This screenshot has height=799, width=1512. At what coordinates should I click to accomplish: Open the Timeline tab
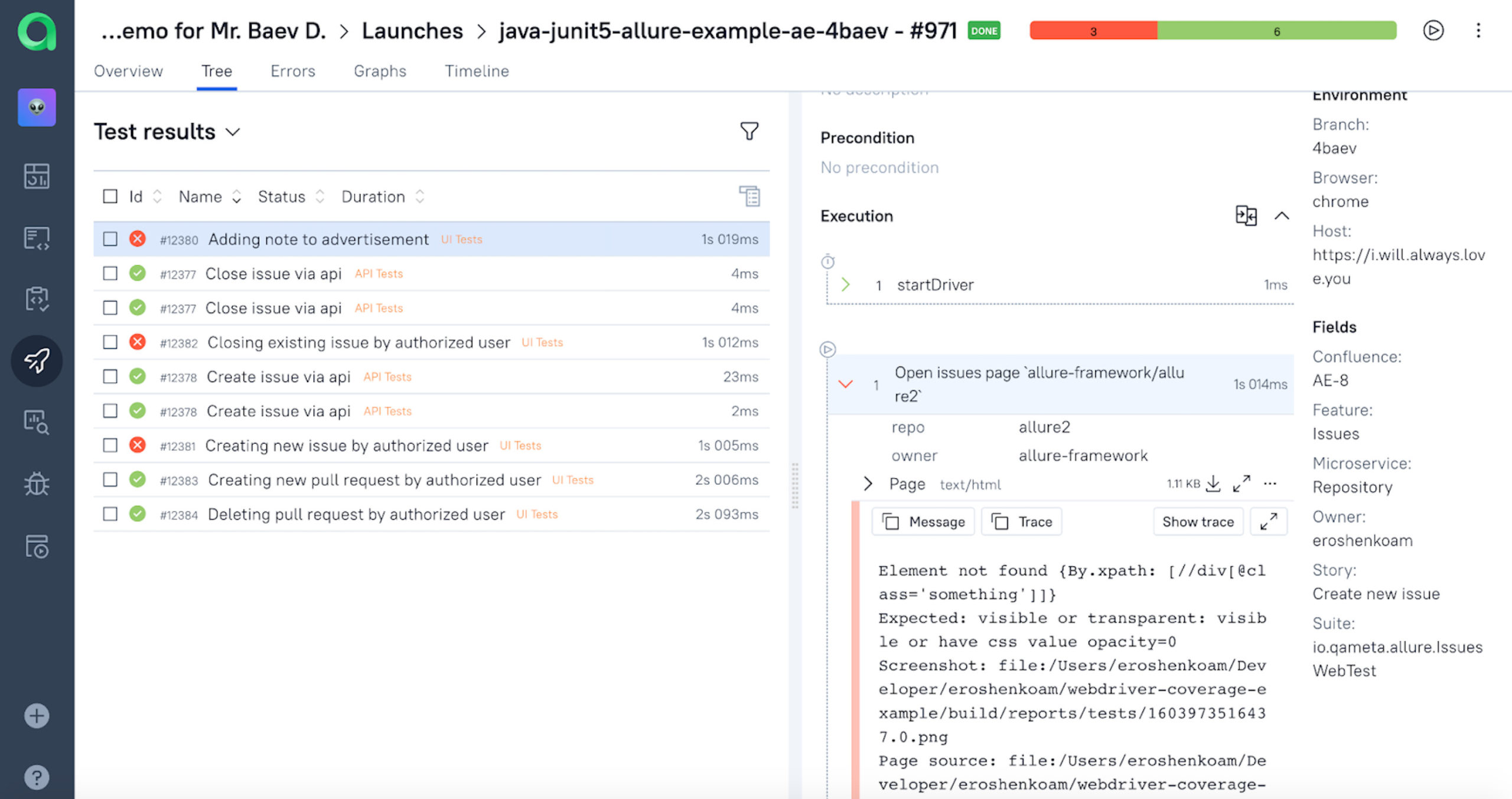[477, 71]
